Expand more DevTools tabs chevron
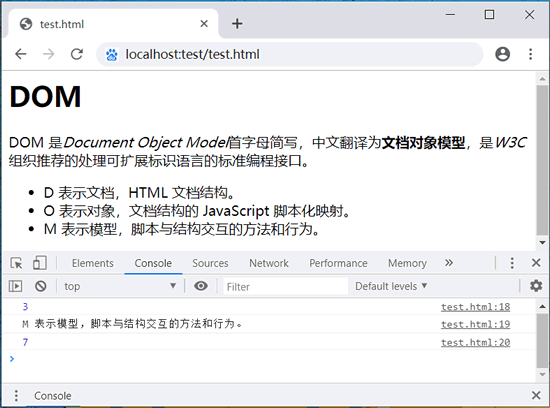The width and height of the screenshot is (550, 408). [x=449, y=263]
